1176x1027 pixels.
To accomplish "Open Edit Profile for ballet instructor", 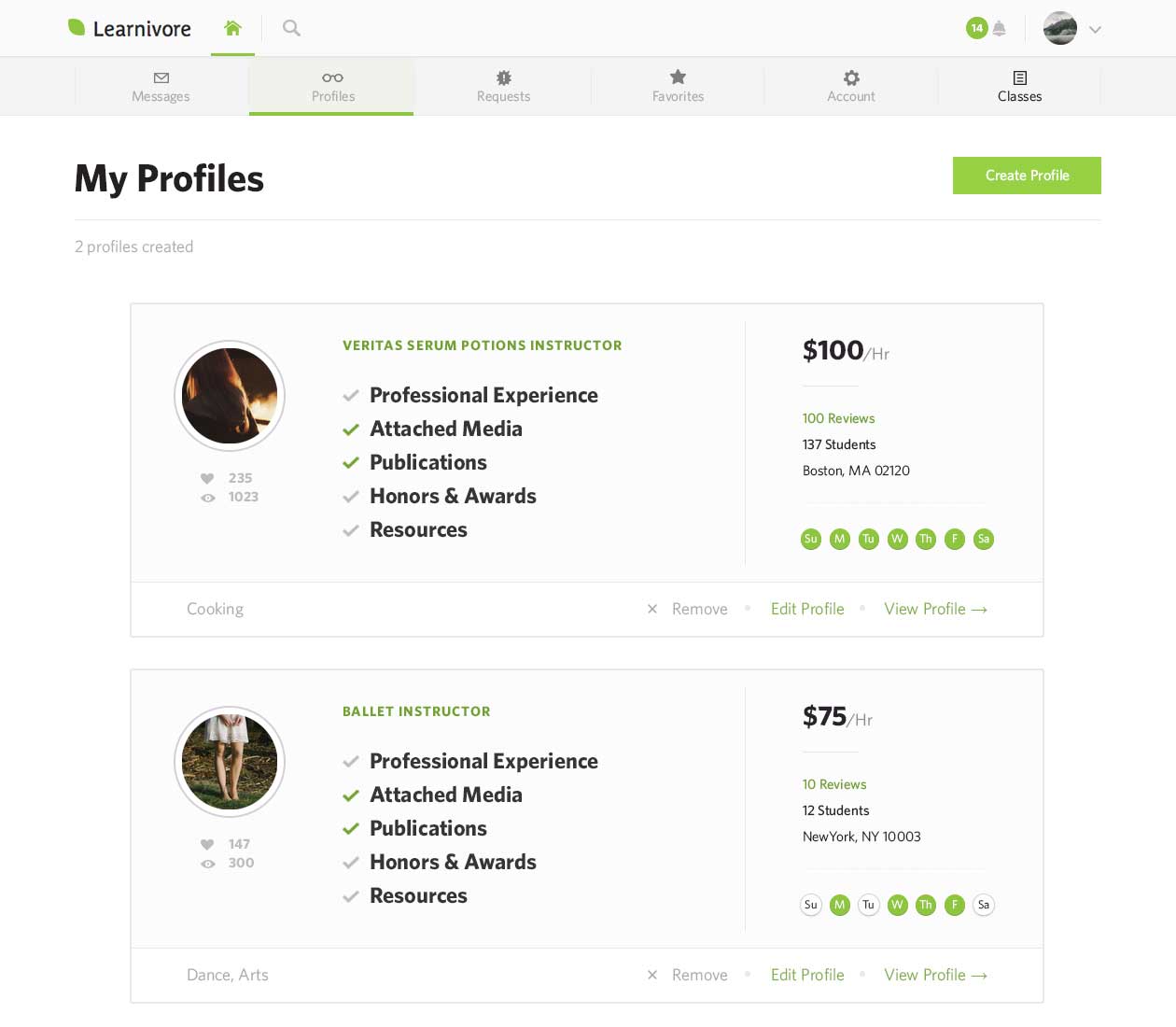I will [807, 975].
